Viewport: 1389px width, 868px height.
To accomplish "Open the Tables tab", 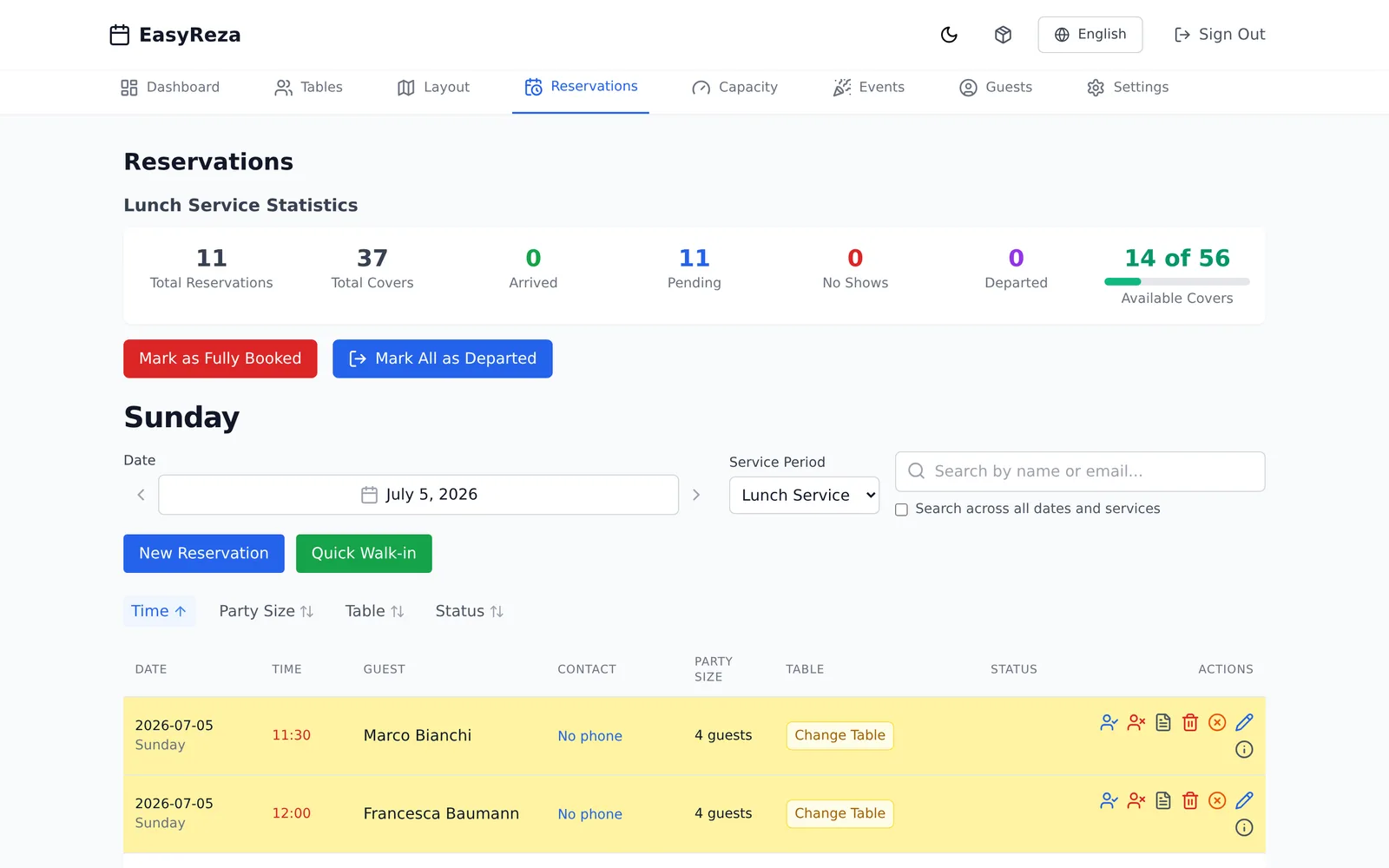I will (x=308, y=87).
